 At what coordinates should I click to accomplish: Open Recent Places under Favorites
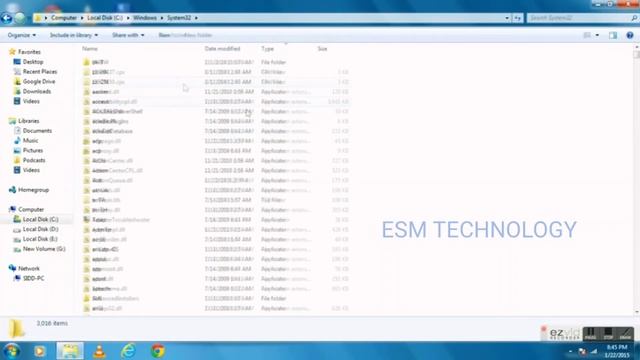[40, 71]
